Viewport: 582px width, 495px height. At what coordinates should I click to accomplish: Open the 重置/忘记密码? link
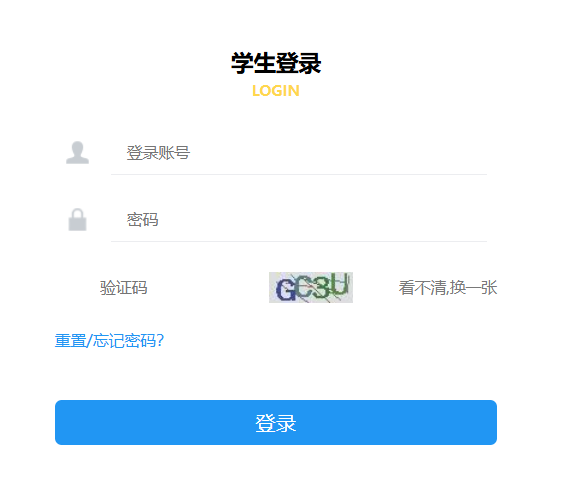[x=109, y=341]
